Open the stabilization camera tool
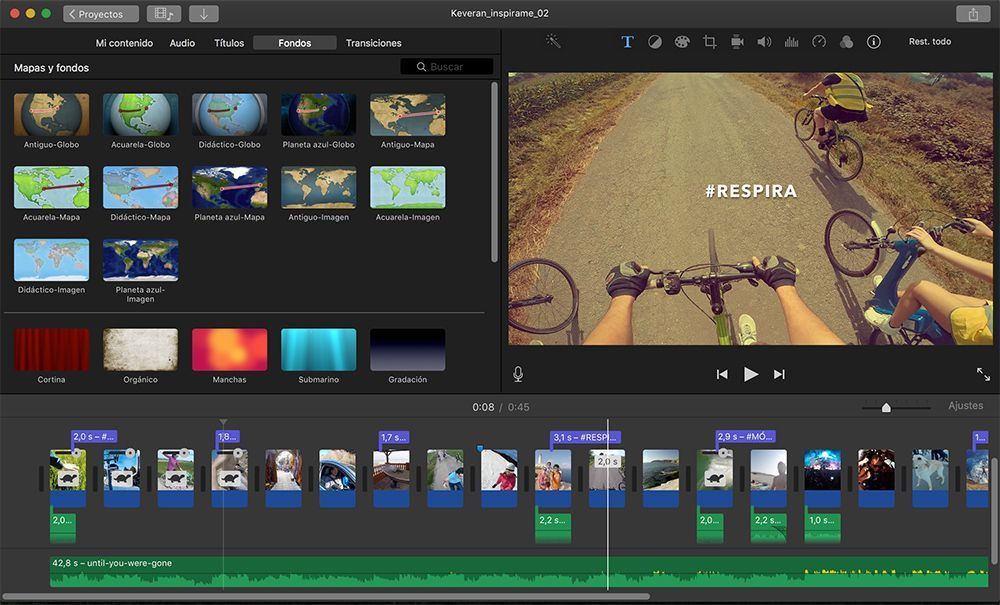Viewport: 1000px width, 605px height. [737, 42]
